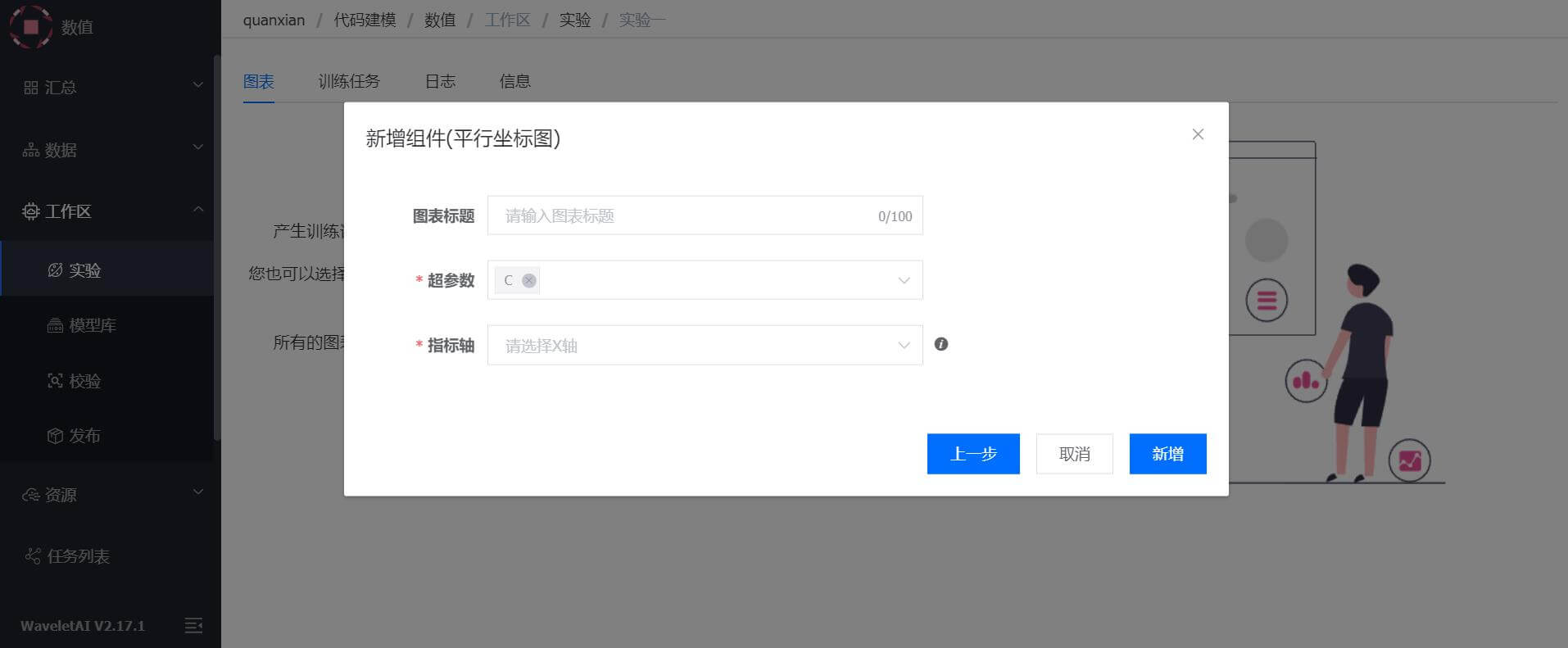Image resolution: width=1568 pixels, height=648 pixels.
Task: Switch to the 图表 tab
Action: [259, 81]
